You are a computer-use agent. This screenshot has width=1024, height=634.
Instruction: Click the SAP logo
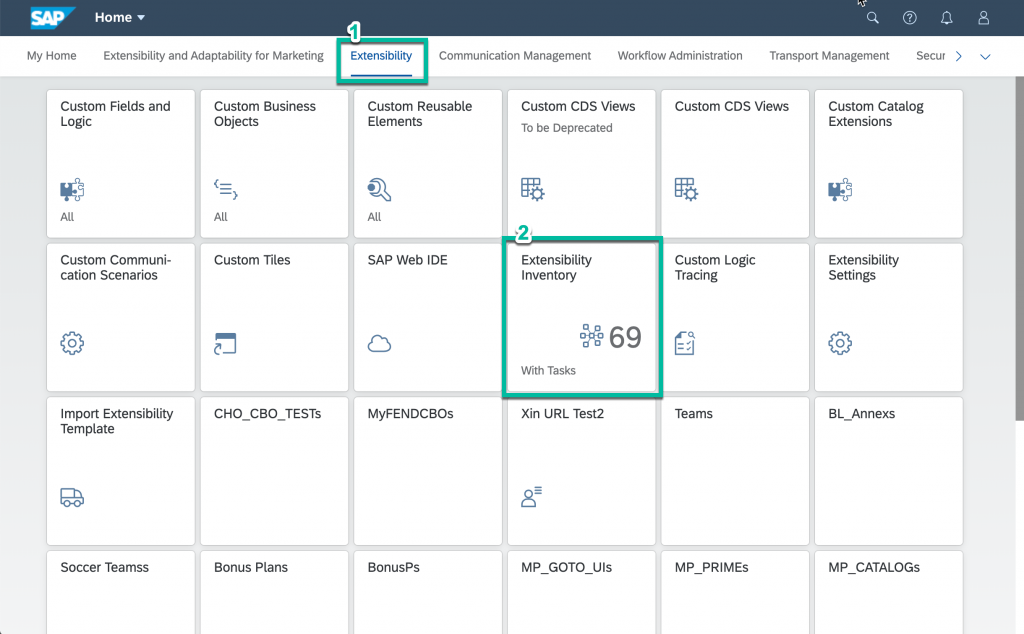[x=52, y=18]
